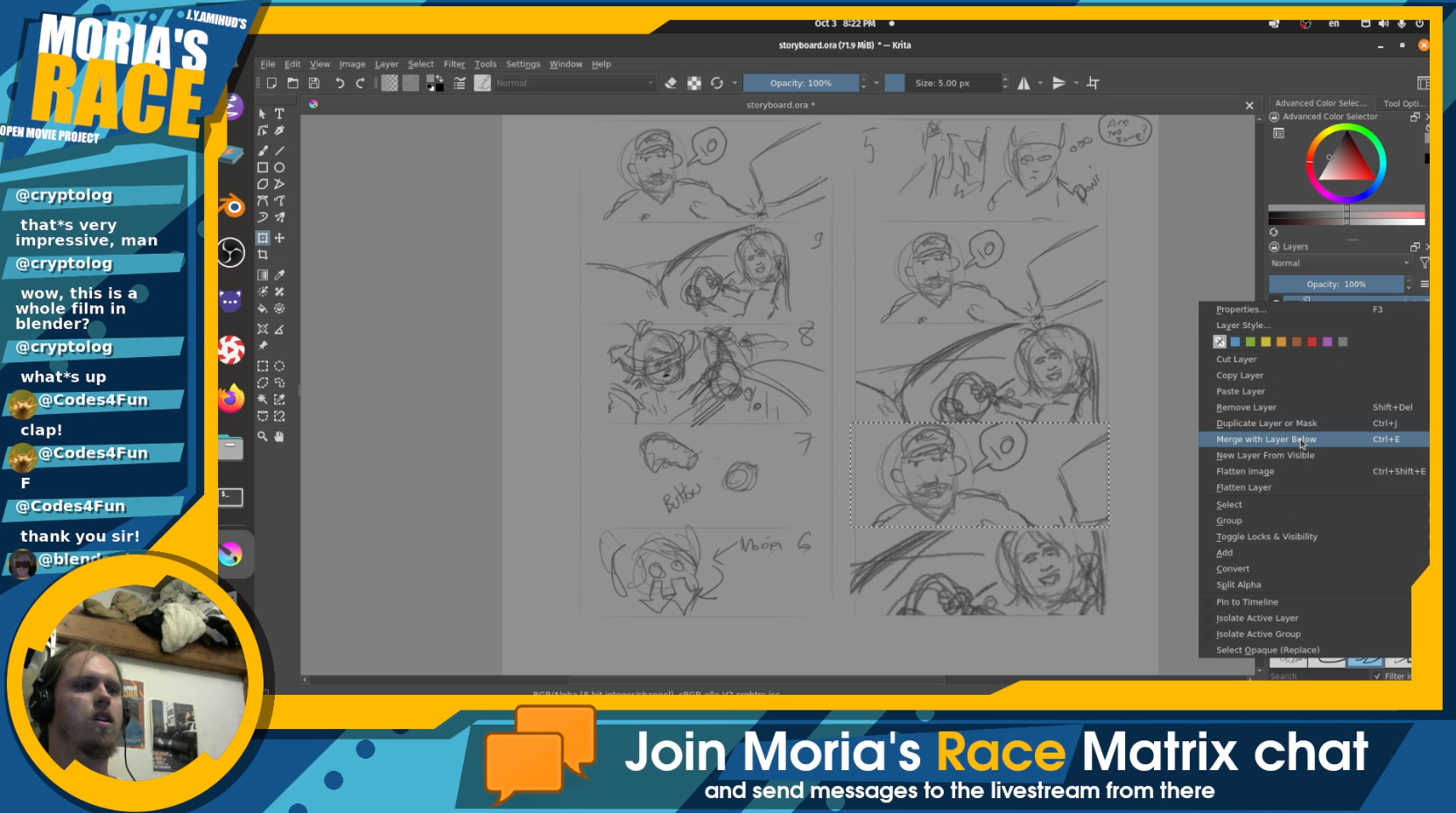Click Flatten image in context menu

pyautogui.click(x=1313, y=472)
